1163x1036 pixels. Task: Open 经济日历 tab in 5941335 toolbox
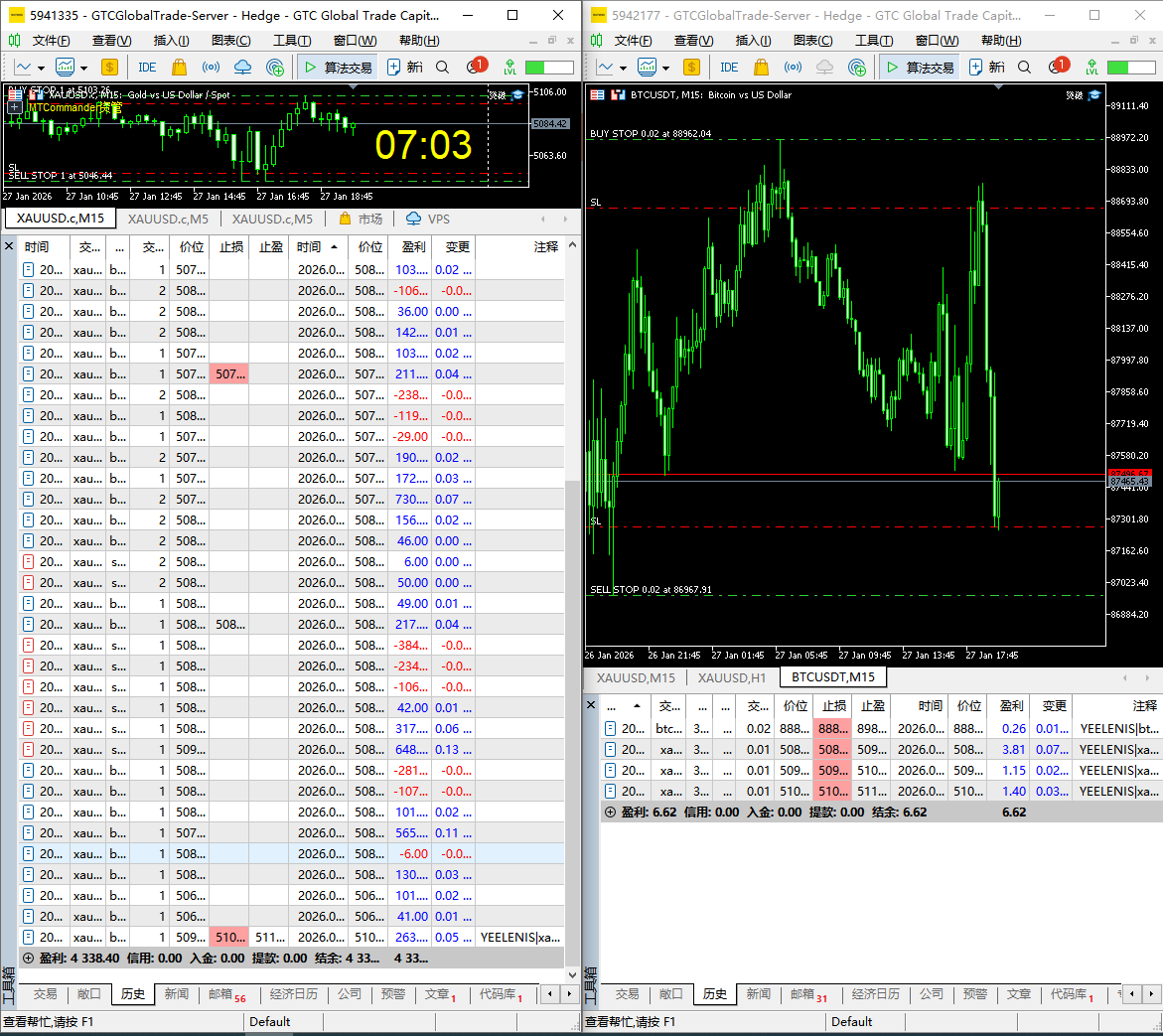(x=294, y=993)
